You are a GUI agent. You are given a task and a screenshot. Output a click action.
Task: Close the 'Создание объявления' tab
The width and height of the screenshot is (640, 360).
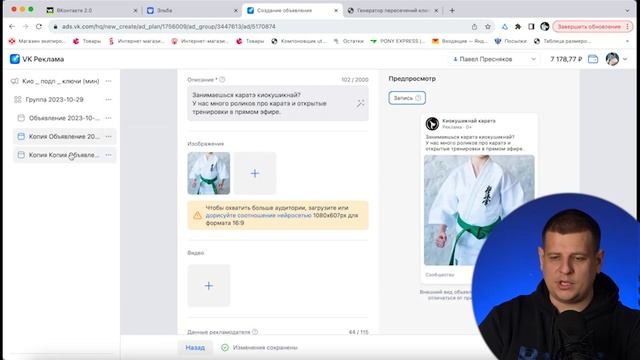336,11
